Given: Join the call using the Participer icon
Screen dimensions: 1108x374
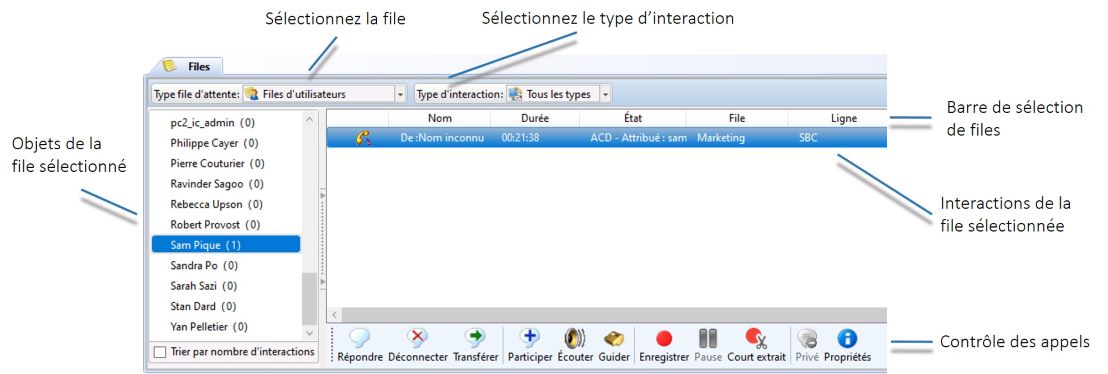Looking at the screenshot, I should pyautogui.click(x=530, y=339).
